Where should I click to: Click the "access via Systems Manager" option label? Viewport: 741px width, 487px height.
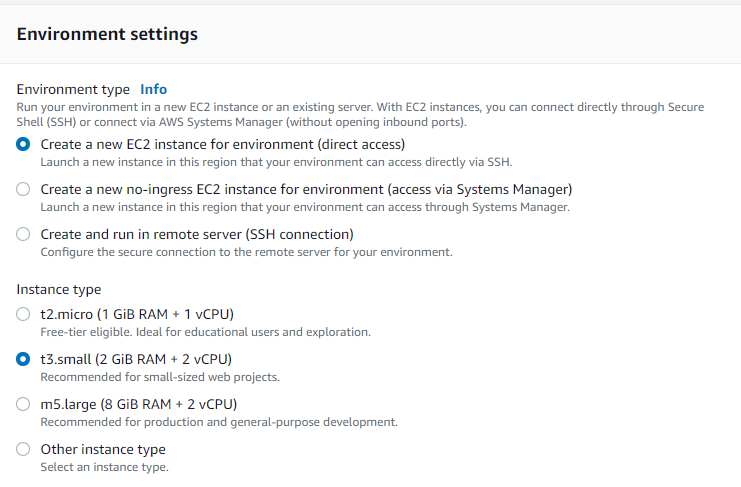pos(306,189)
